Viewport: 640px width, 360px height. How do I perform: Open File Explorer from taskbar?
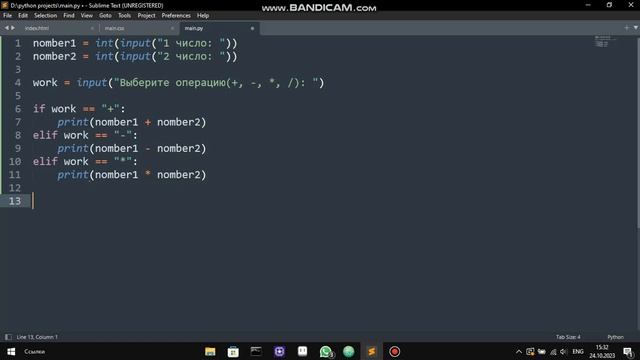pyautogui.click(x=210, y=351)
